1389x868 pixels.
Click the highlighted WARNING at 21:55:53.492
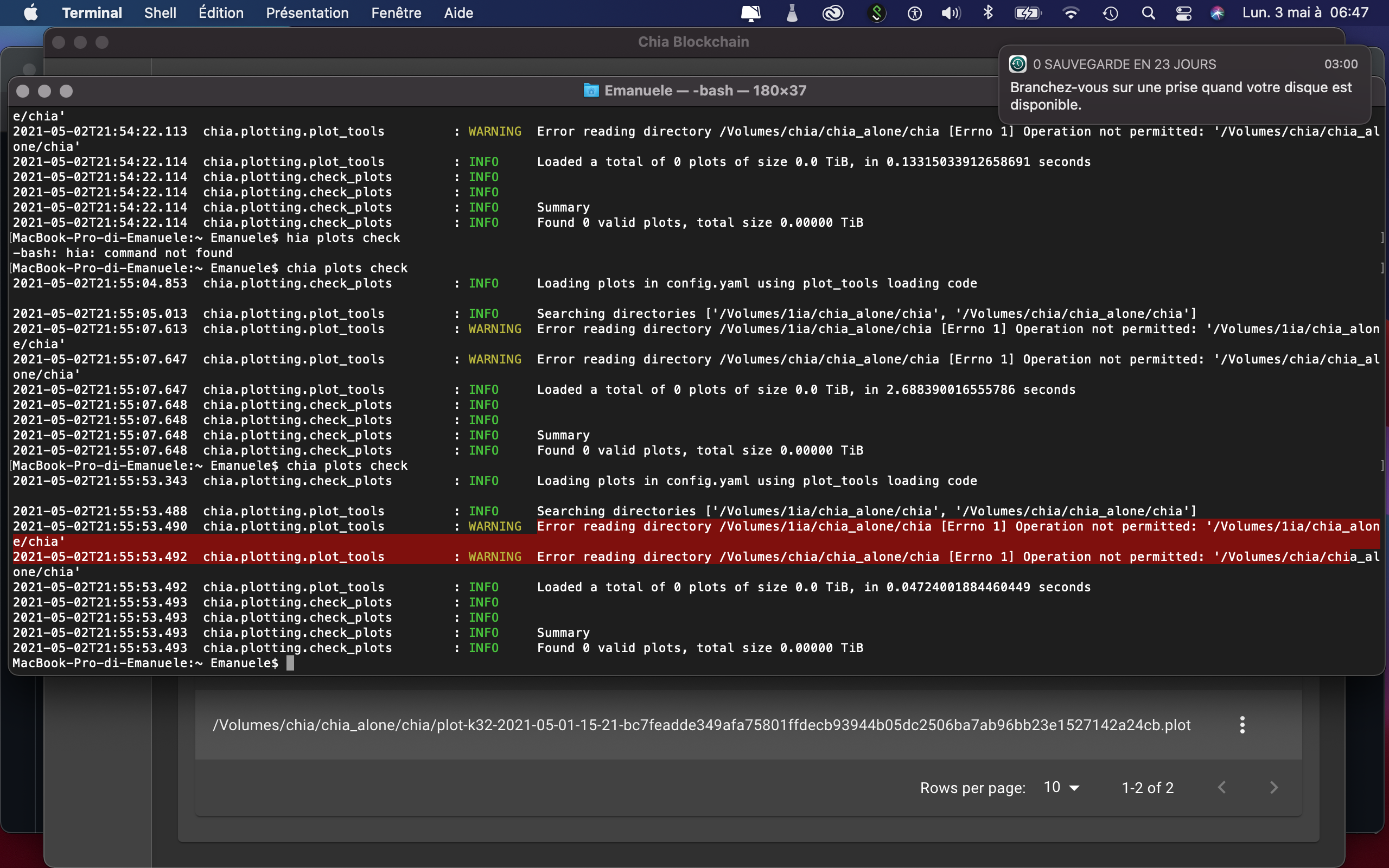pos(495,557)
